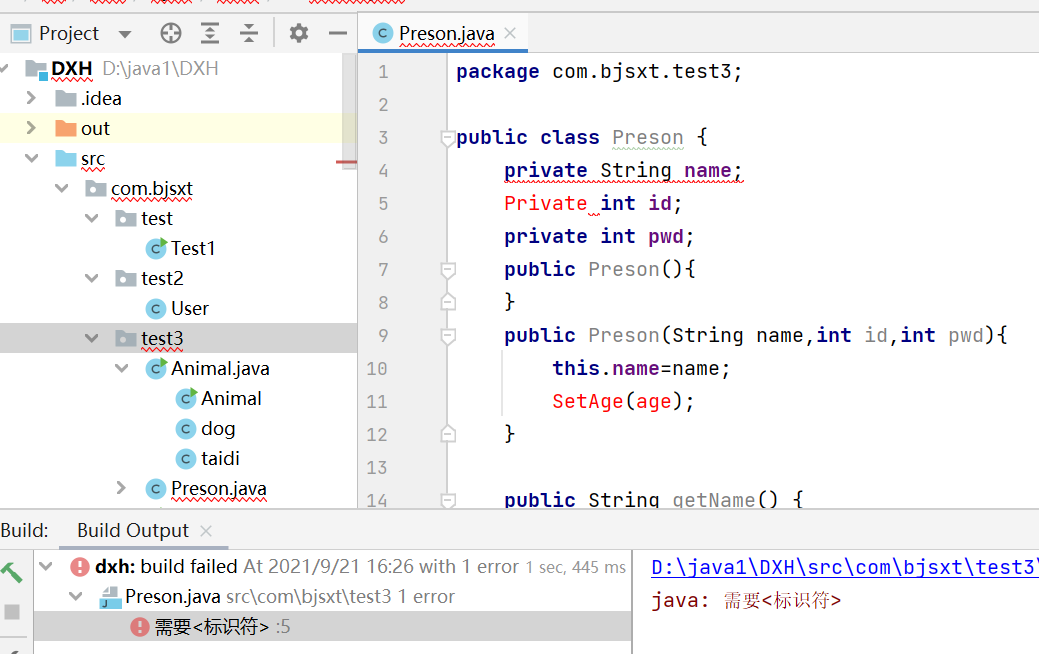The height and width of the screenshot is (654, 1039).
Task: Collapse the com.bjsxt package
Action: [62, 189]
